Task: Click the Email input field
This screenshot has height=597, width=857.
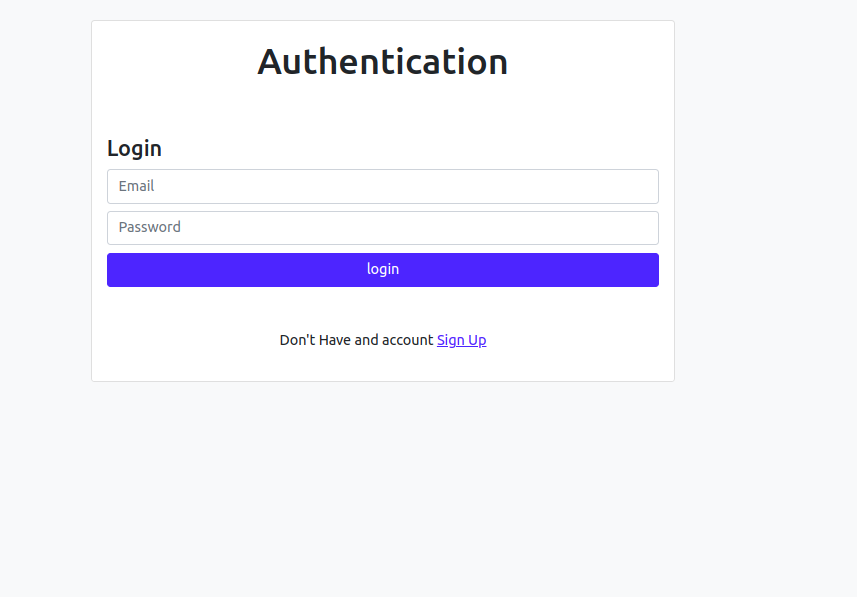Action: coord(383,186)
